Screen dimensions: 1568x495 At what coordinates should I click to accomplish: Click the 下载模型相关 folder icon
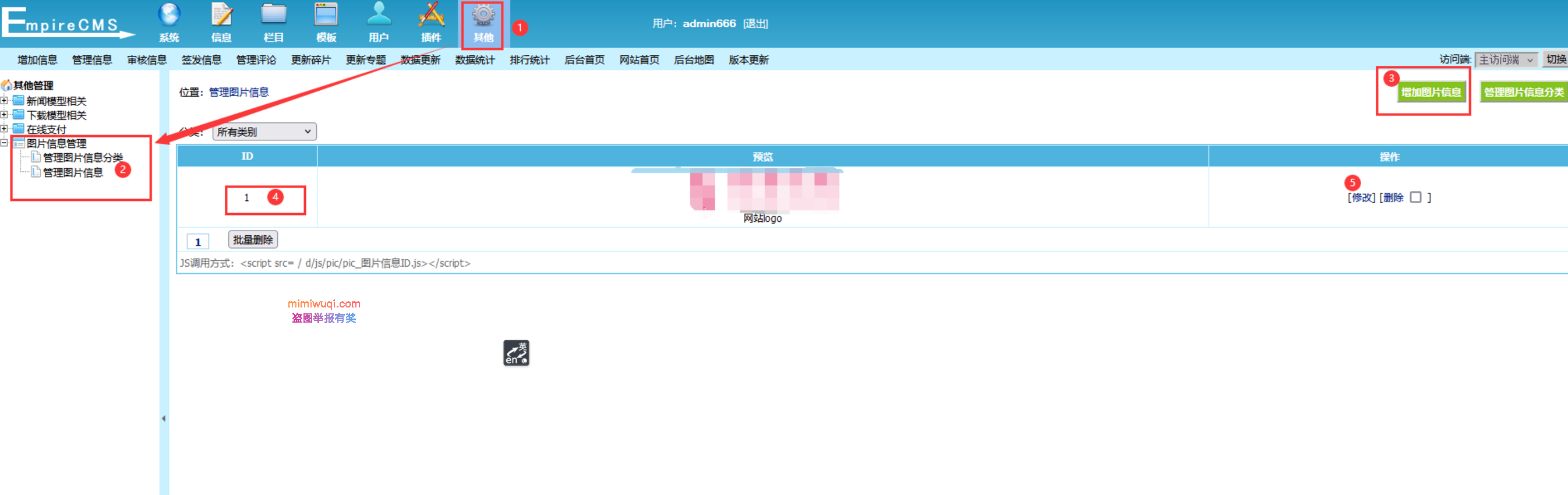point(19,115)
